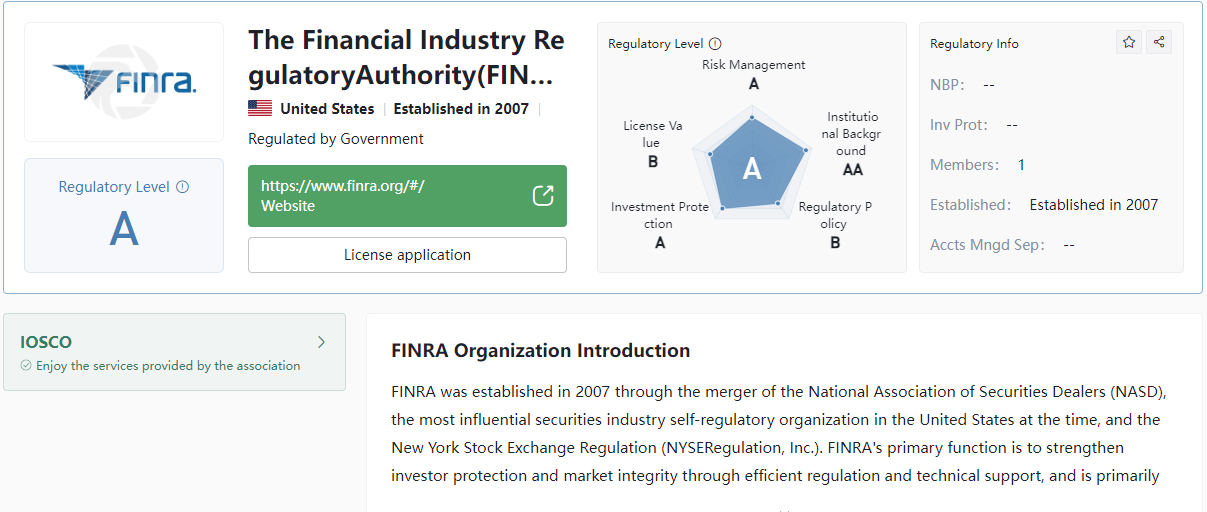Click the License application button
Viewport: 1207px width, 512px height.
pos(407,255)
